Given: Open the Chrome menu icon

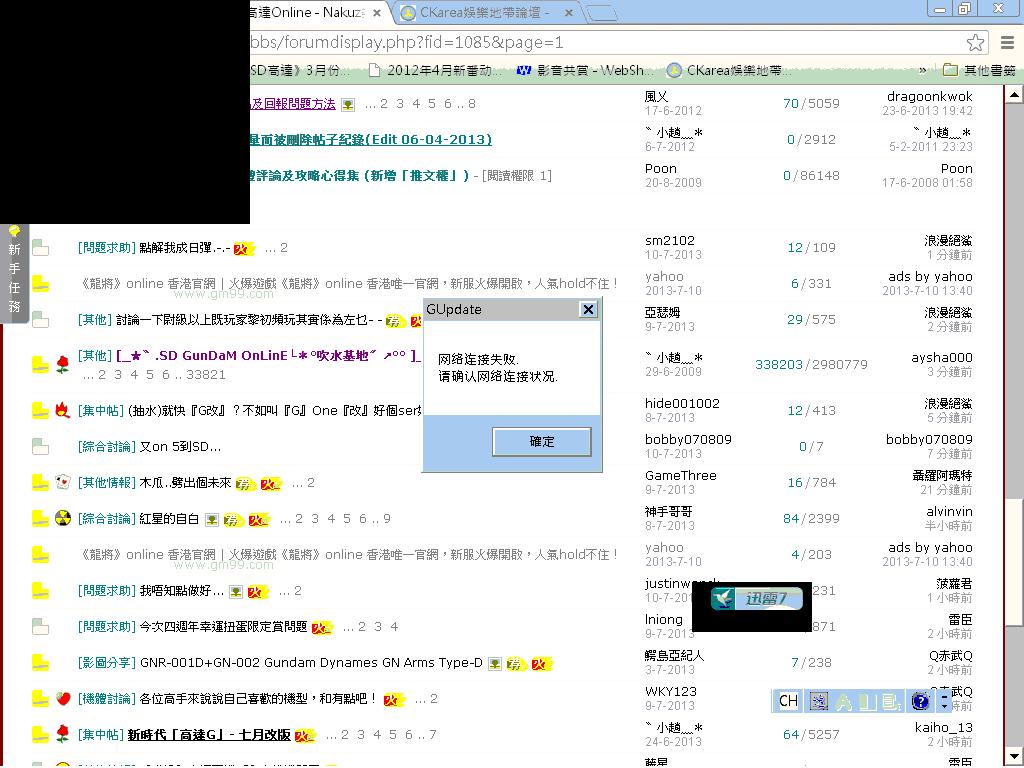Looking at the screenshot, I should point(1007,42).
